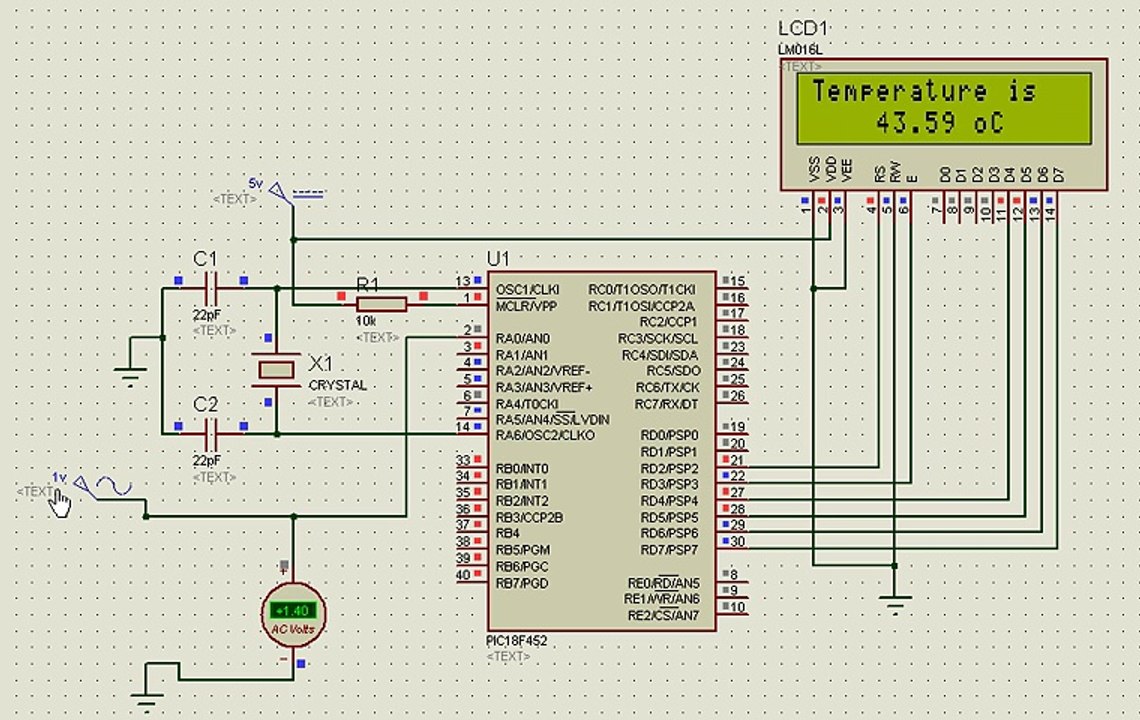Click the MCLR/VPP pin label
The width and height of the screenshot is (1140, 720).
526,306
